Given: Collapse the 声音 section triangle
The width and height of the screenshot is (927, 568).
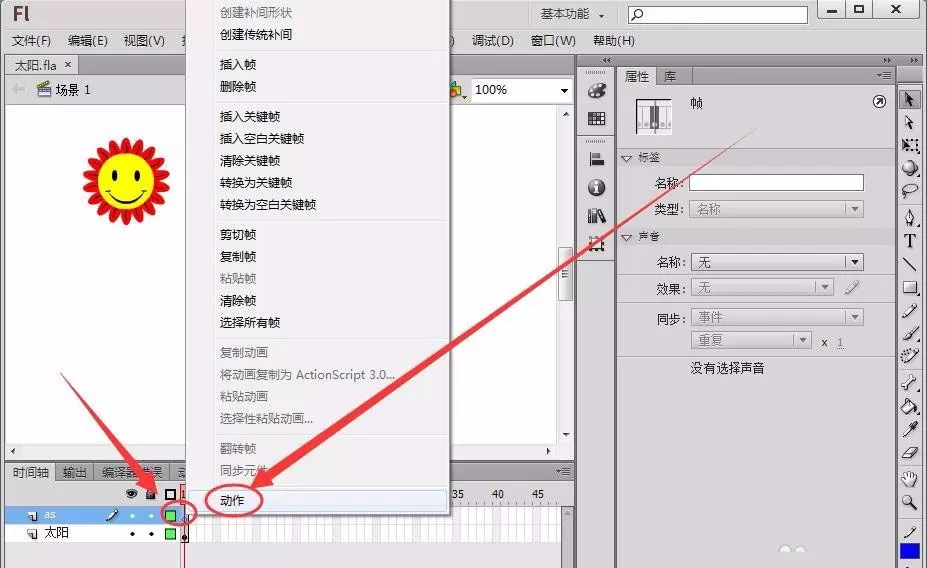Looking at the screenshot, I should pyautogui.click(x=627, y=238).
